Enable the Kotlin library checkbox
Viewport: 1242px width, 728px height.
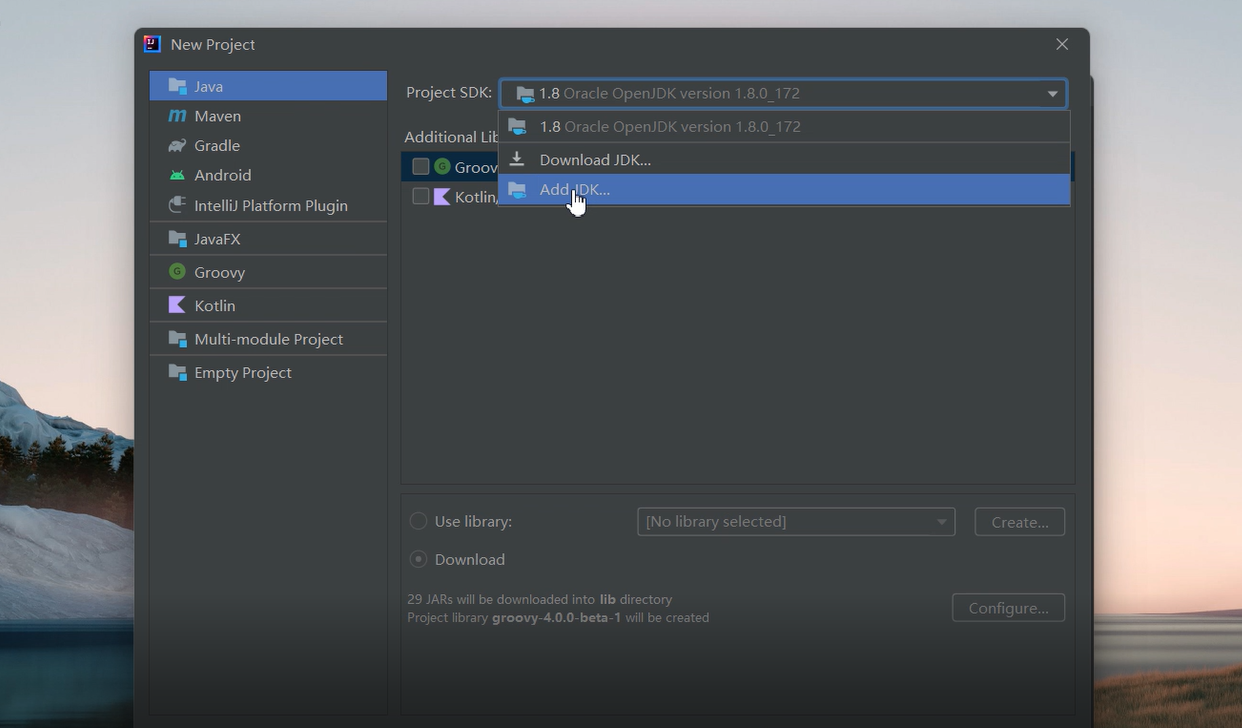coord(421,197)
